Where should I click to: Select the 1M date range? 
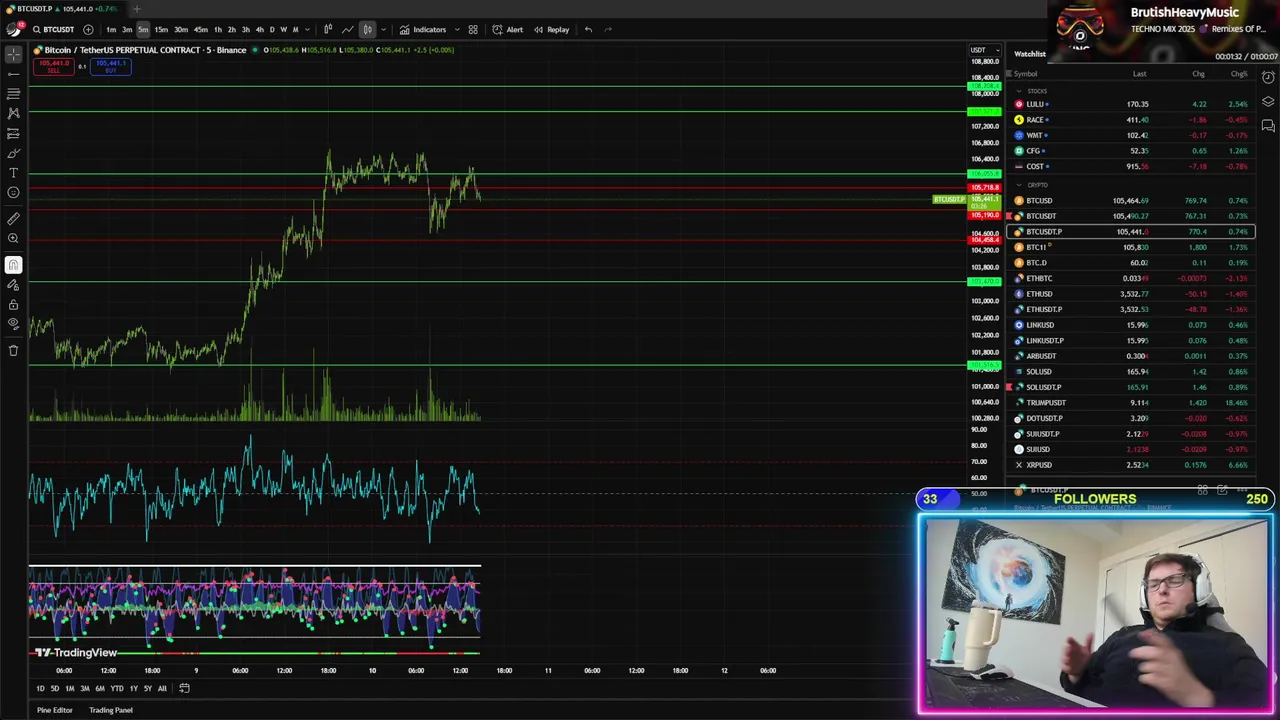69,688
